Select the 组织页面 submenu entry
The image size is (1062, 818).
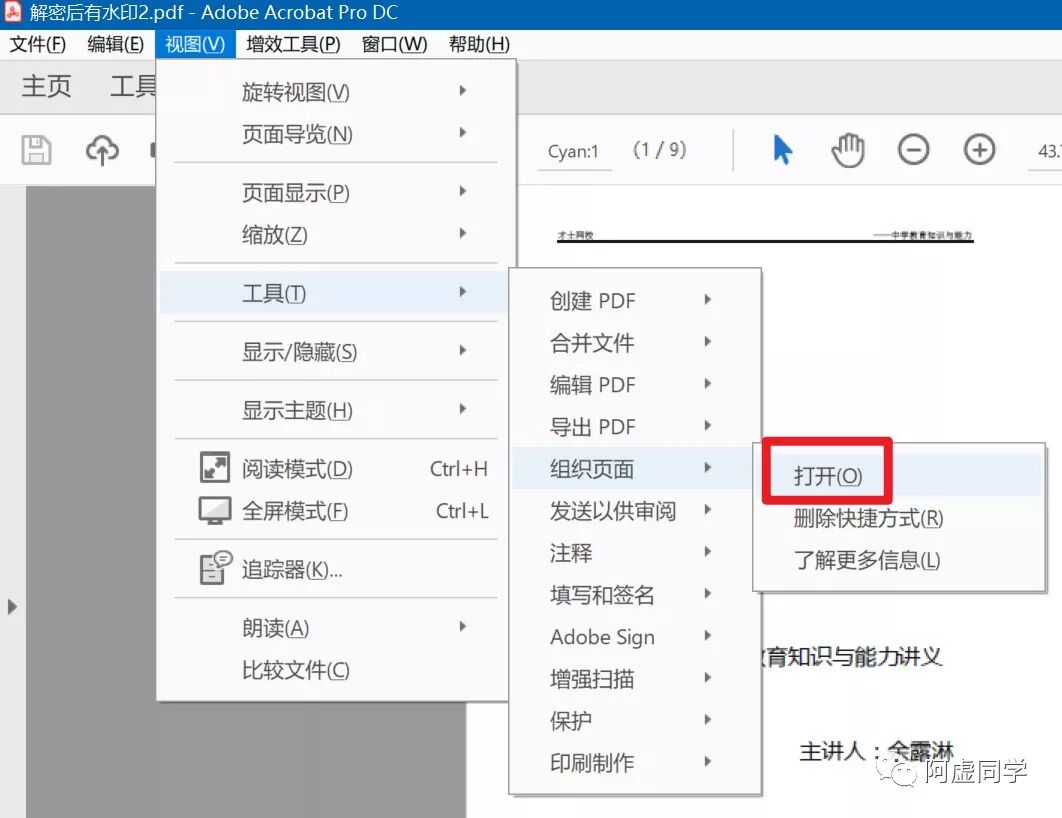(635, 468)
